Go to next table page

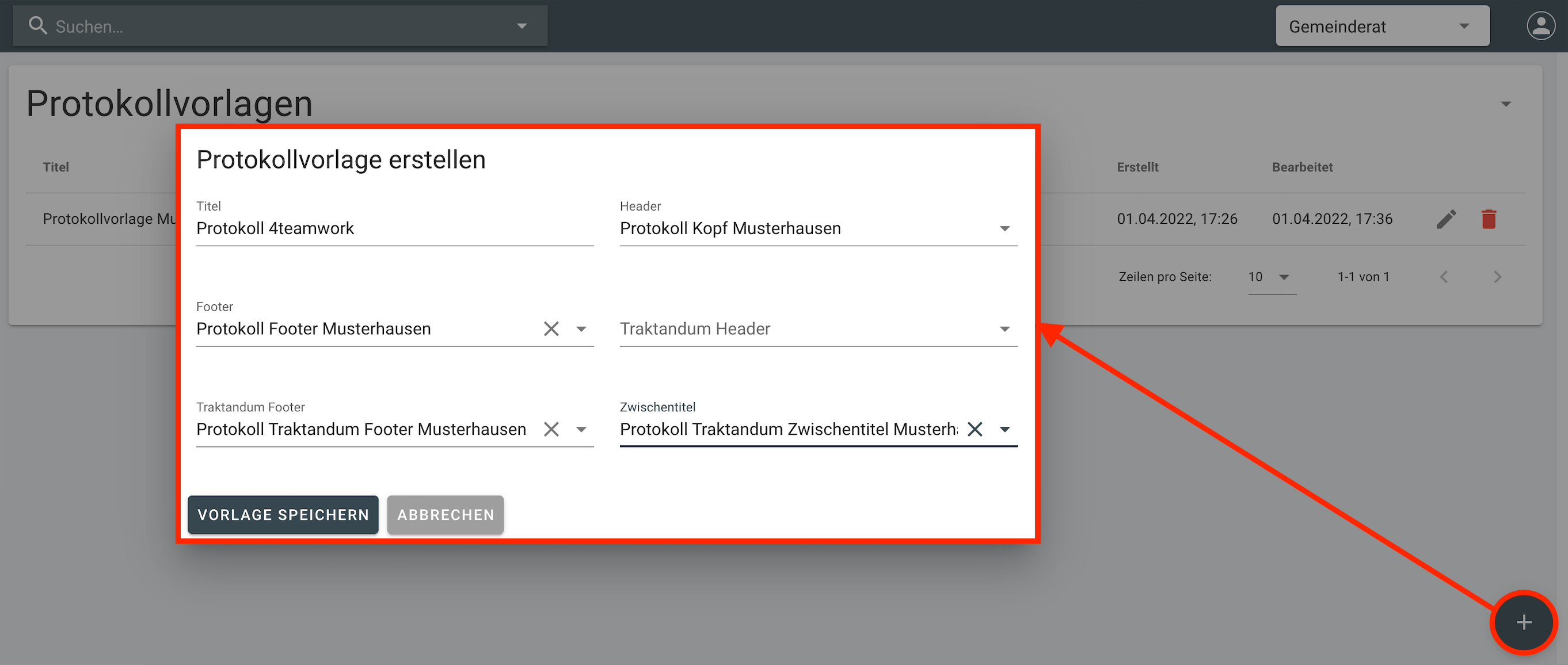click(1497, 277)
